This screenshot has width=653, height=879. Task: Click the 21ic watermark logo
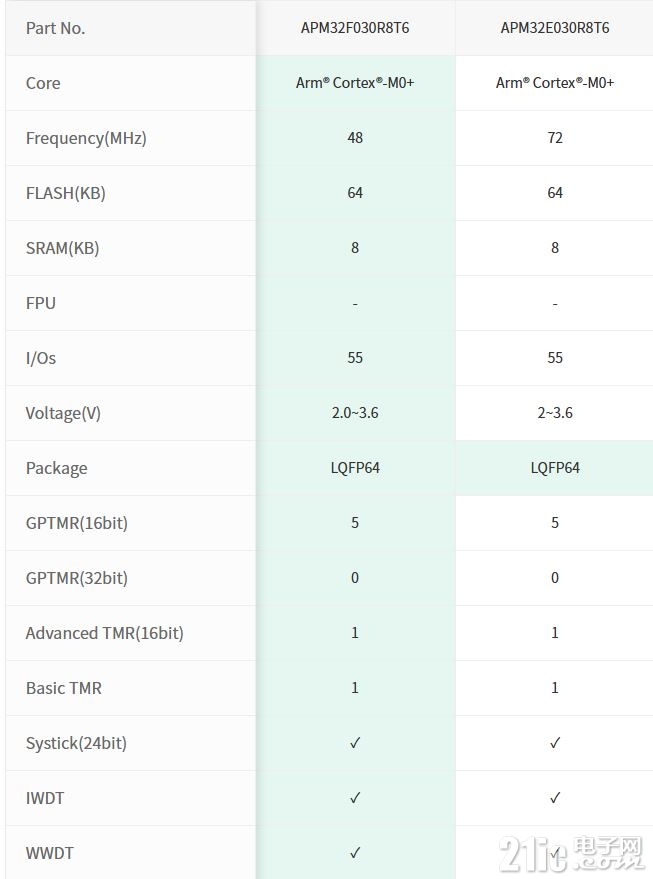(x=571, y=853)
